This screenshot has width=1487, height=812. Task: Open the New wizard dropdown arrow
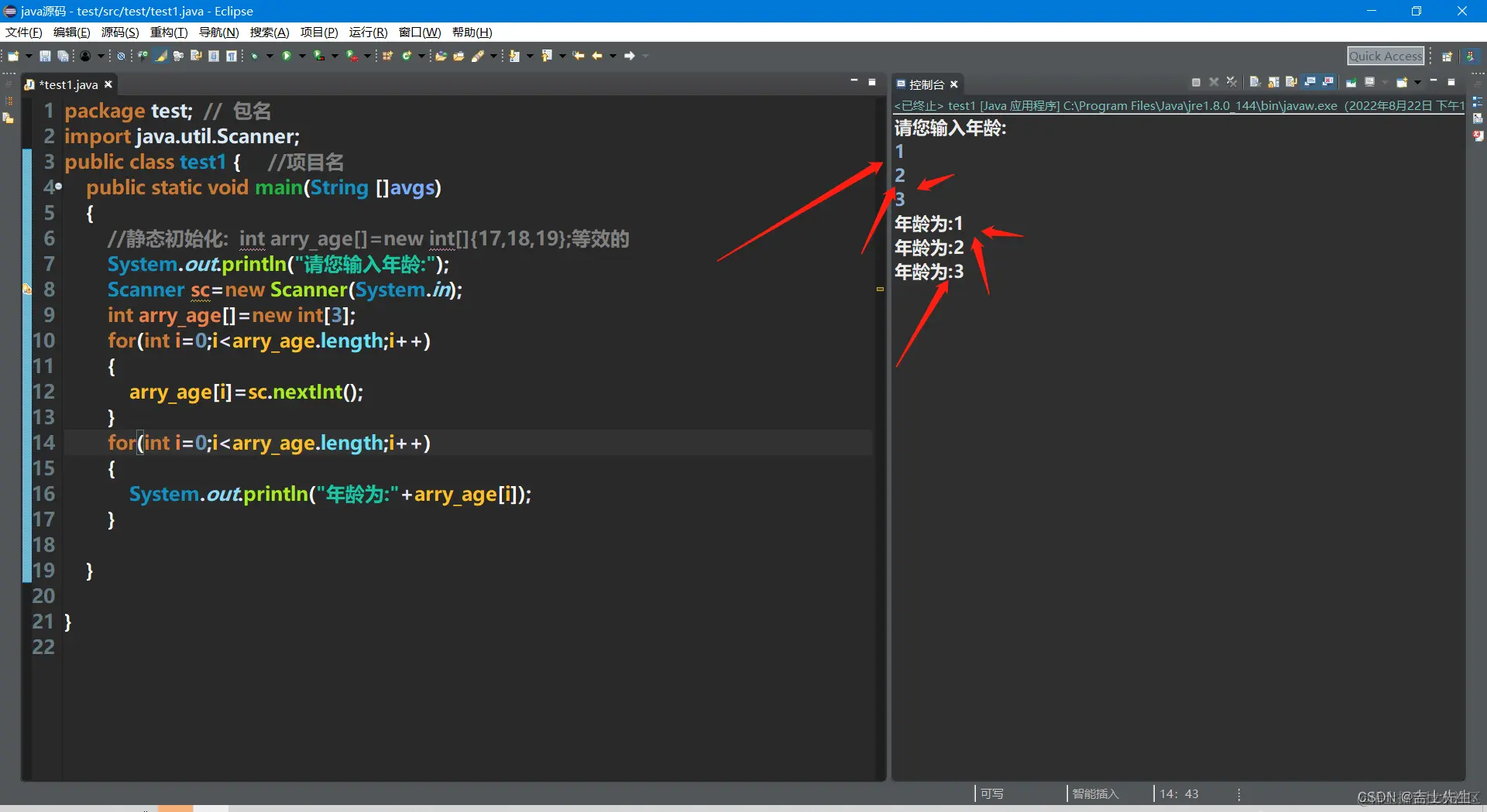click(29, 56)
